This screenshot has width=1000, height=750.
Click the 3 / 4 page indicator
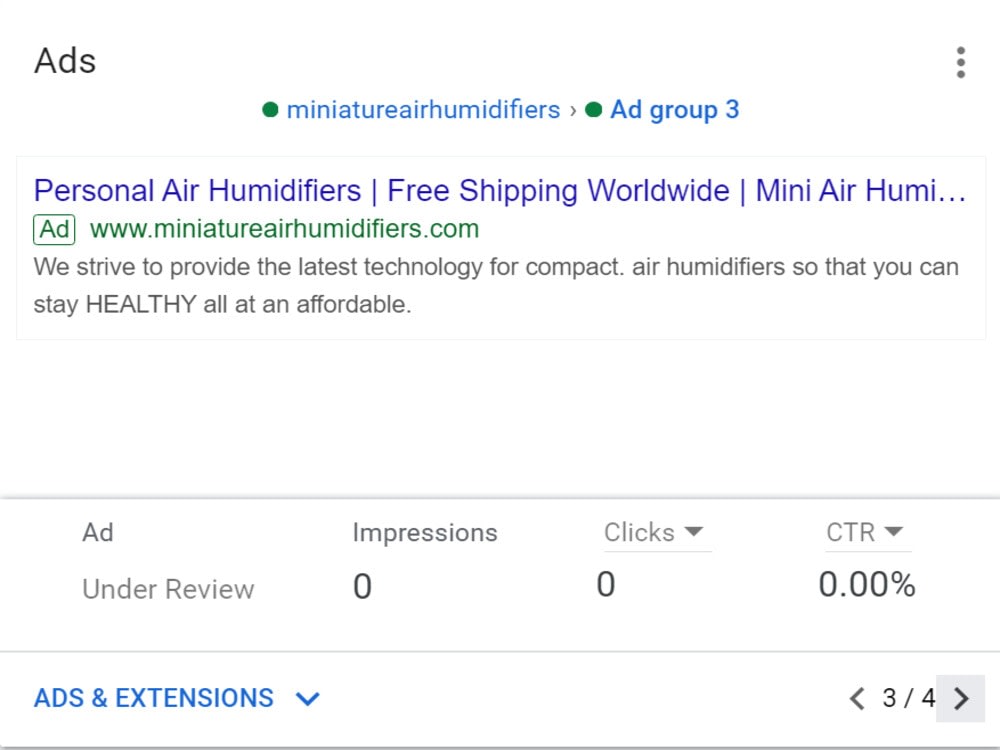pyautogui.click(x=908, y=698)
